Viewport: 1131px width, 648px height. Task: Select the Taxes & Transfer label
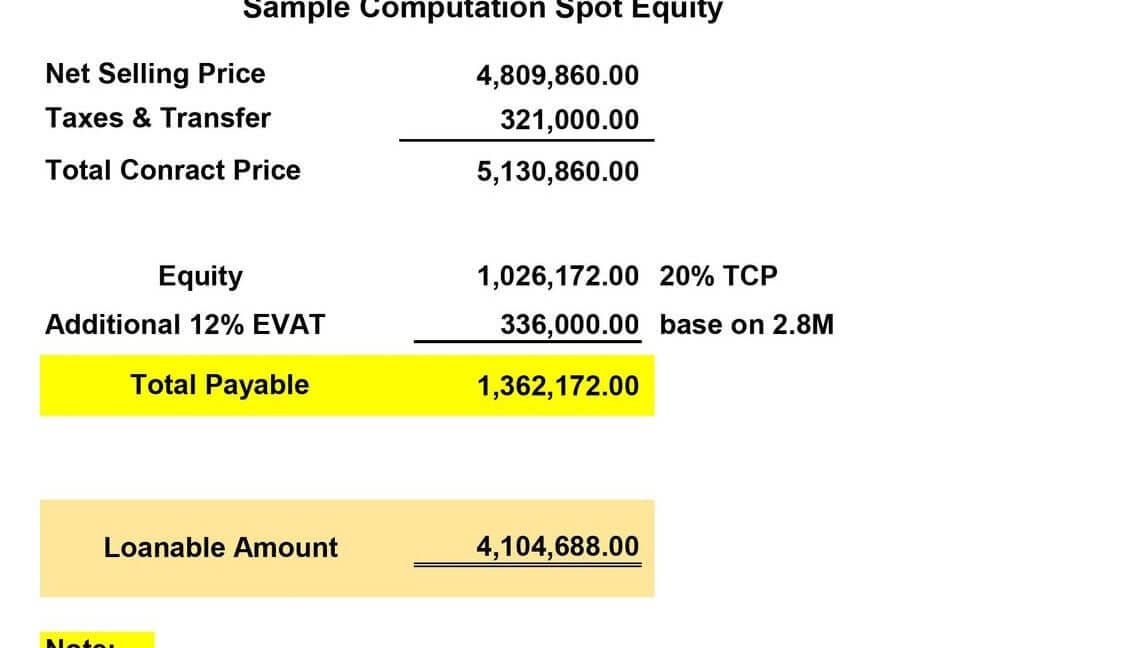[x=158, y=118]
